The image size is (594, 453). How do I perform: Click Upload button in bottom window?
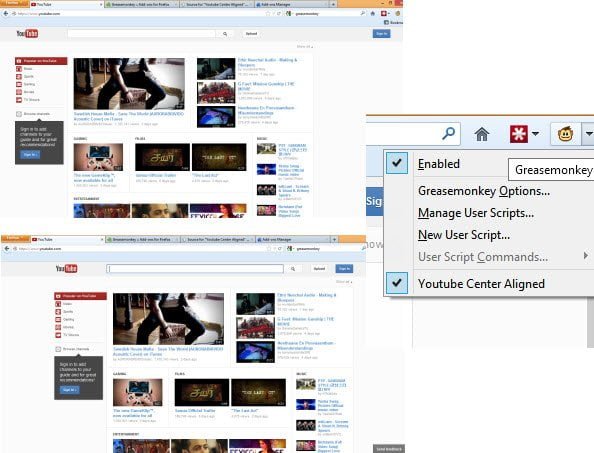click(x=319, y=269)
